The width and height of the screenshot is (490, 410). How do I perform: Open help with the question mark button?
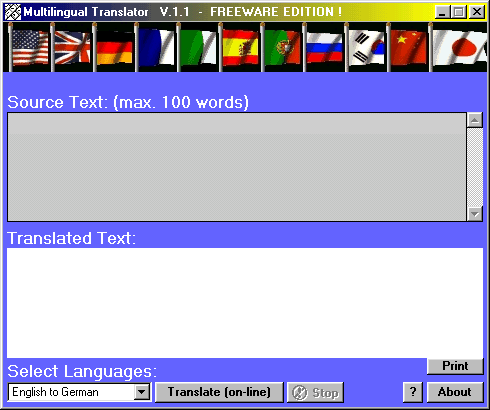tap(413, 392)
